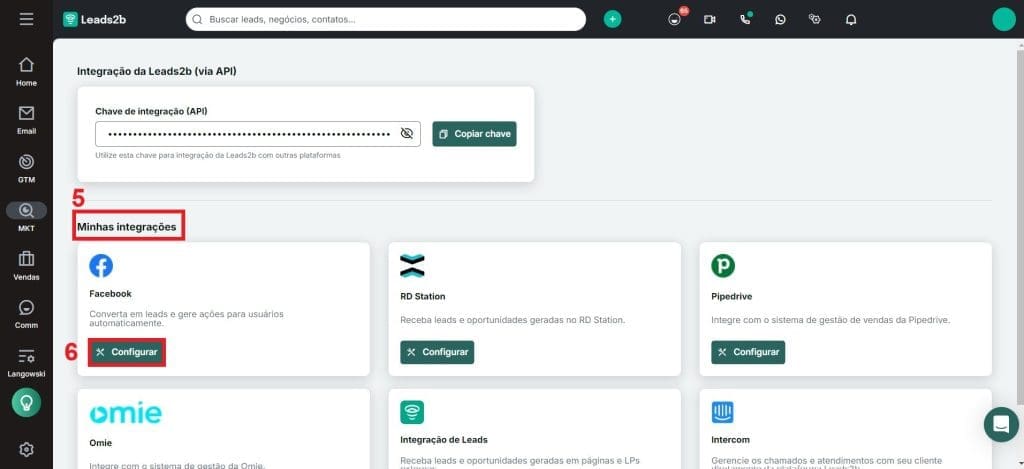The height and width of the screenshot is (469, 1024).
Task: Click the RD Station card title
Action: coord(423,297)
